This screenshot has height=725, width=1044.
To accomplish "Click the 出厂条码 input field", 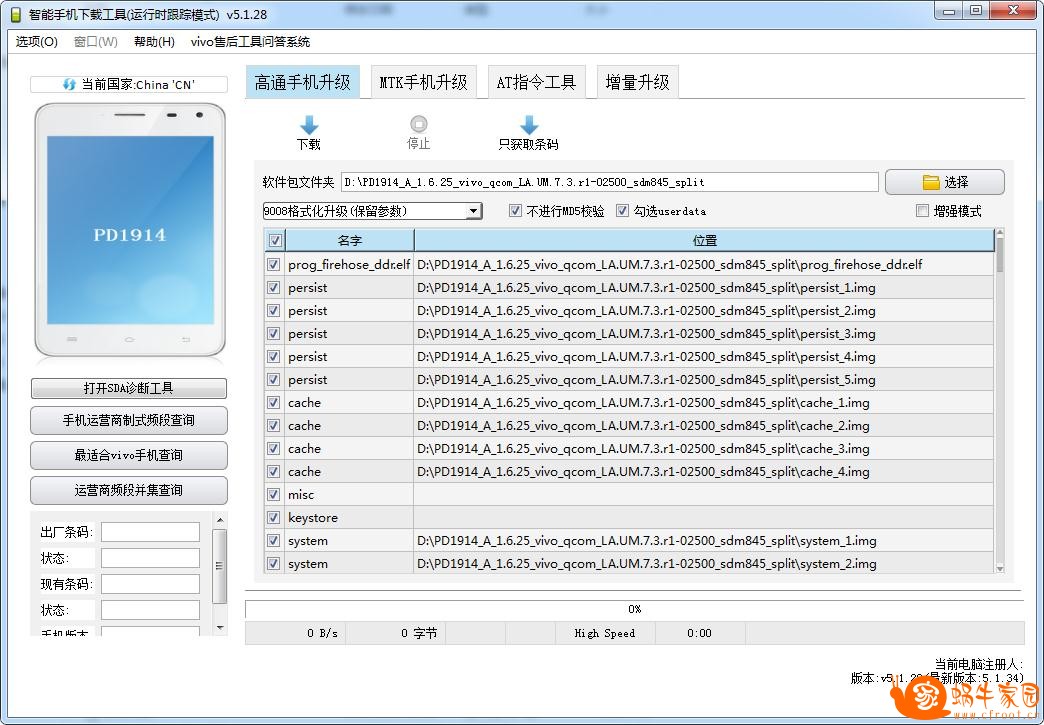I will click(150, 532).
